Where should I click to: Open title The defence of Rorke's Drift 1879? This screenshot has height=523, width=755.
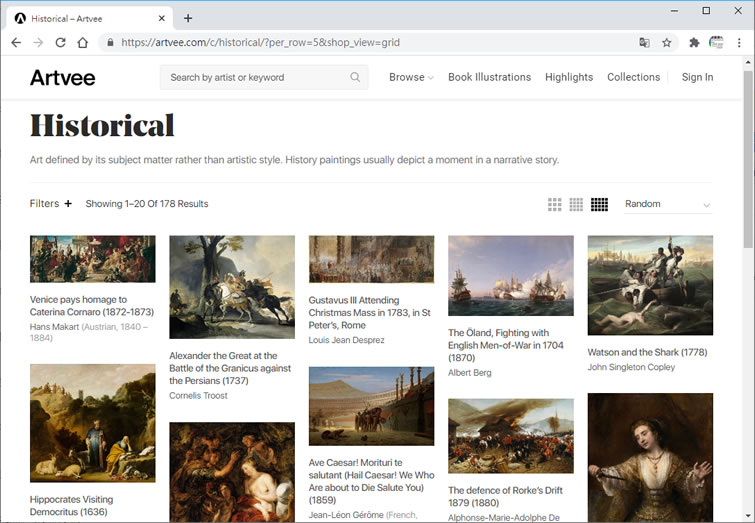pos(506,497)
